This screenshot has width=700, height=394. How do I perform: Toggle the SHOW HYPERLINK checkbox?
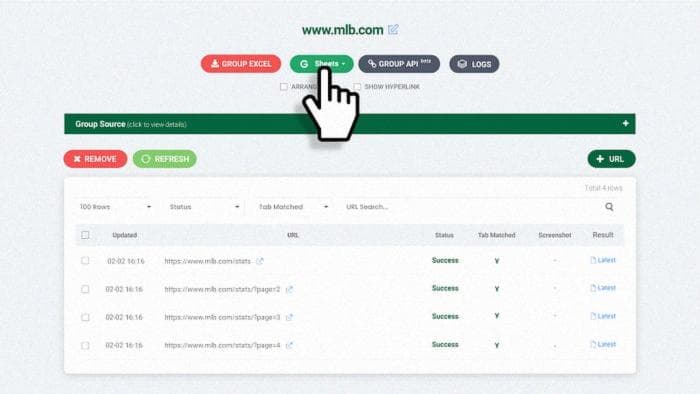[357, 87]
